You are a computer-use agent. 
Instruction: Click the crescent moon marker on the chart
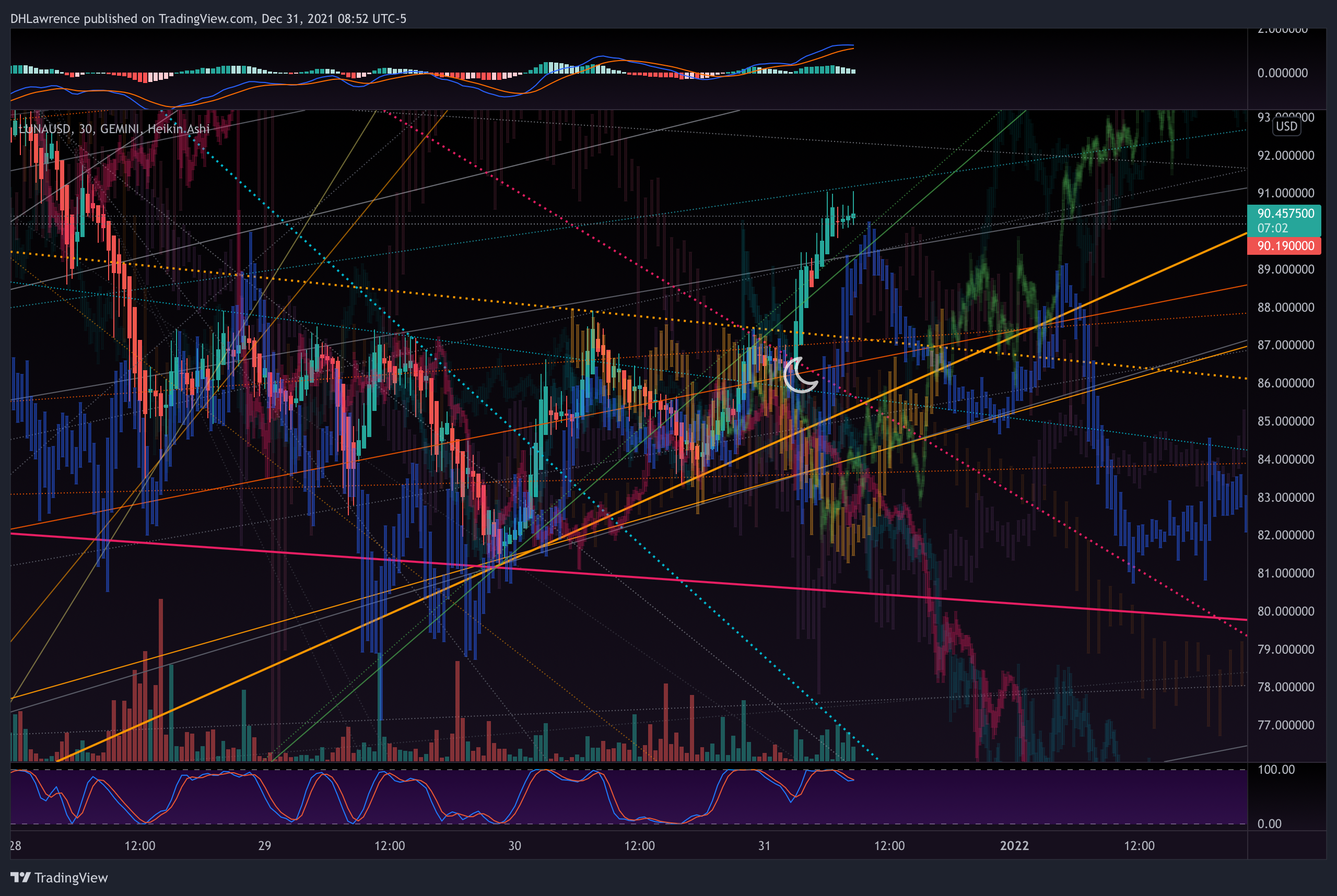click(x=800, y=375)
